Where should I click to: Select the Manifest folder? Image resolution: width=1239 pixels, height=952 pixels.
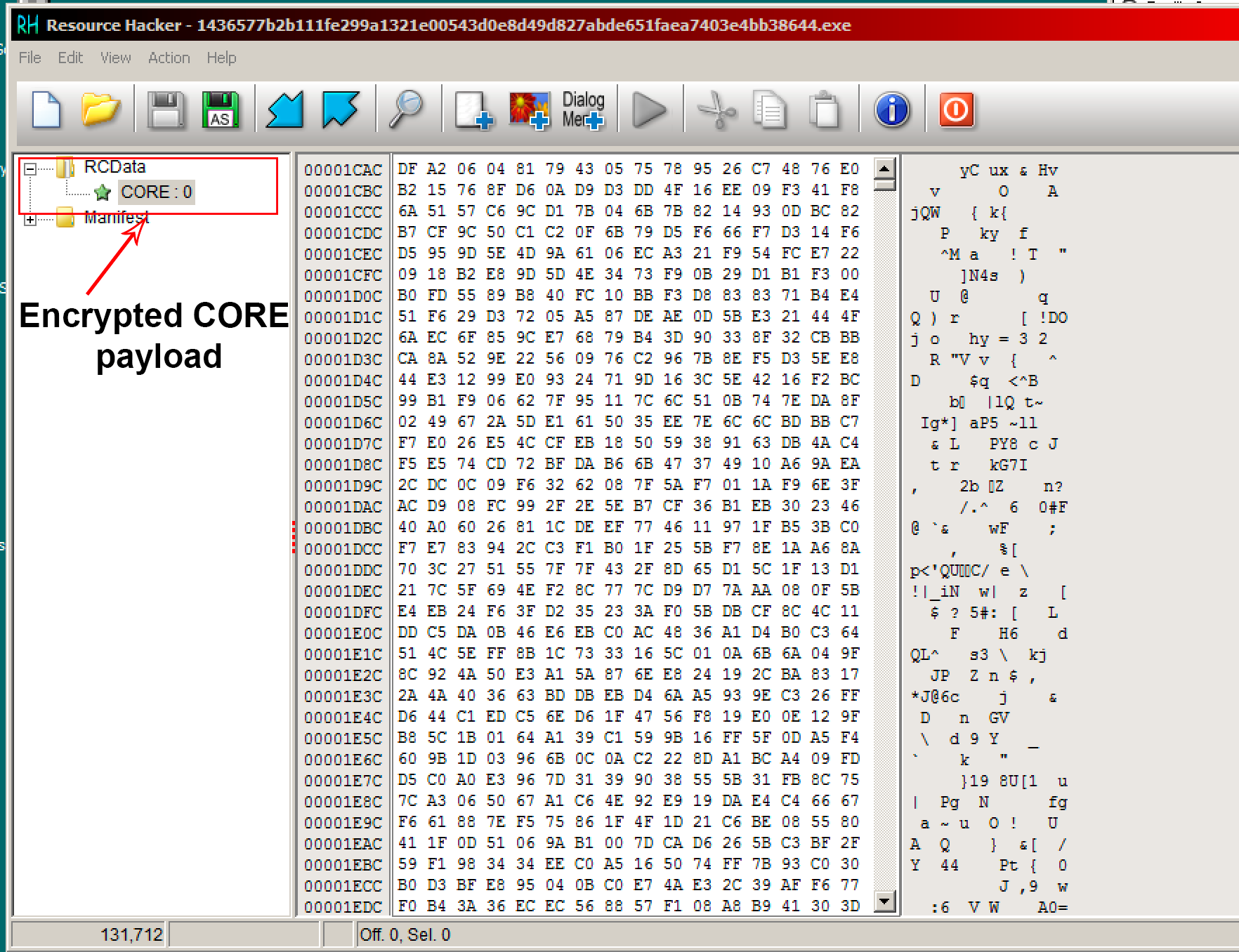(x=117, y=218)
